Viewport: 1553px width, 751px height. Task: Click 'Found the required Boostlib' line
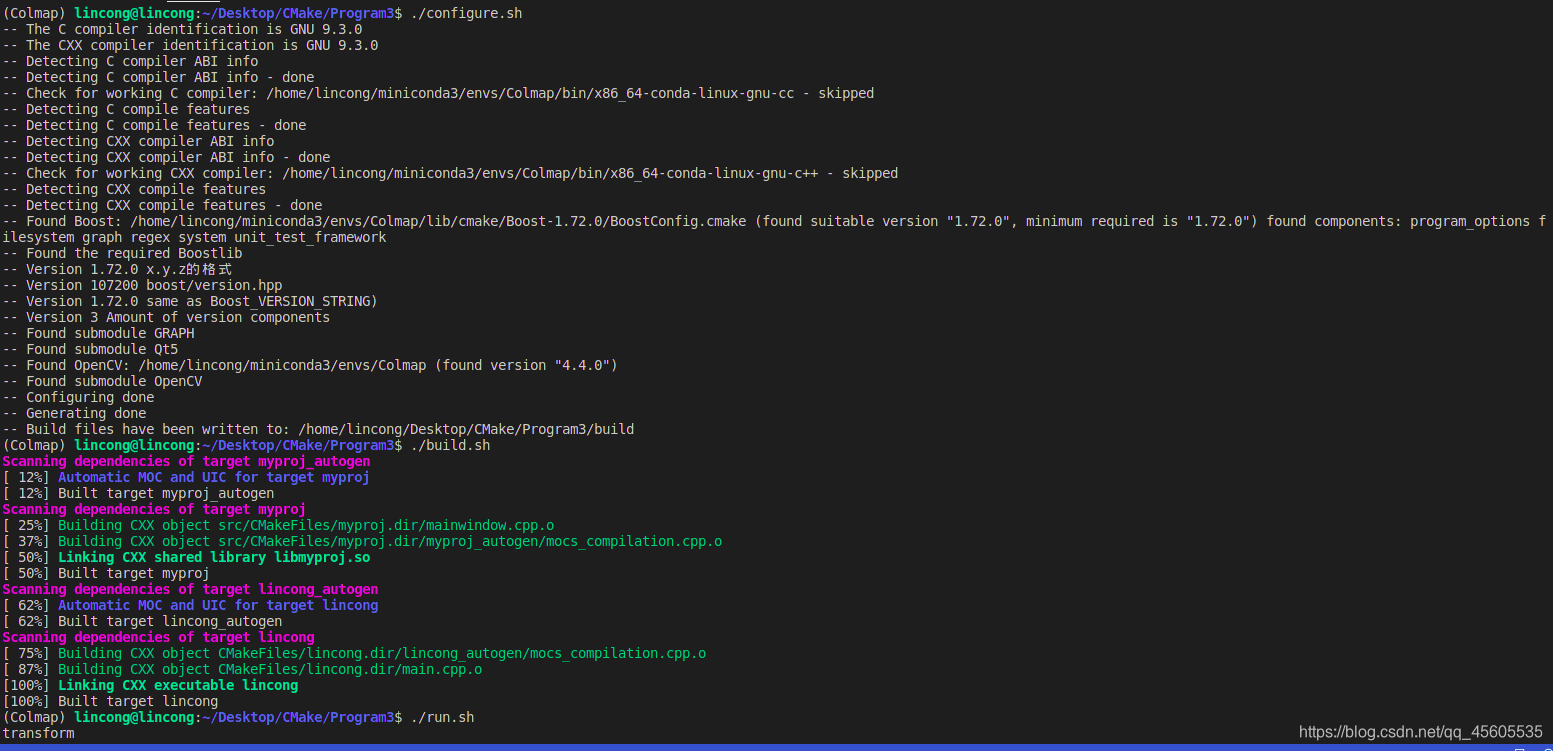click(x=122, y=253)
